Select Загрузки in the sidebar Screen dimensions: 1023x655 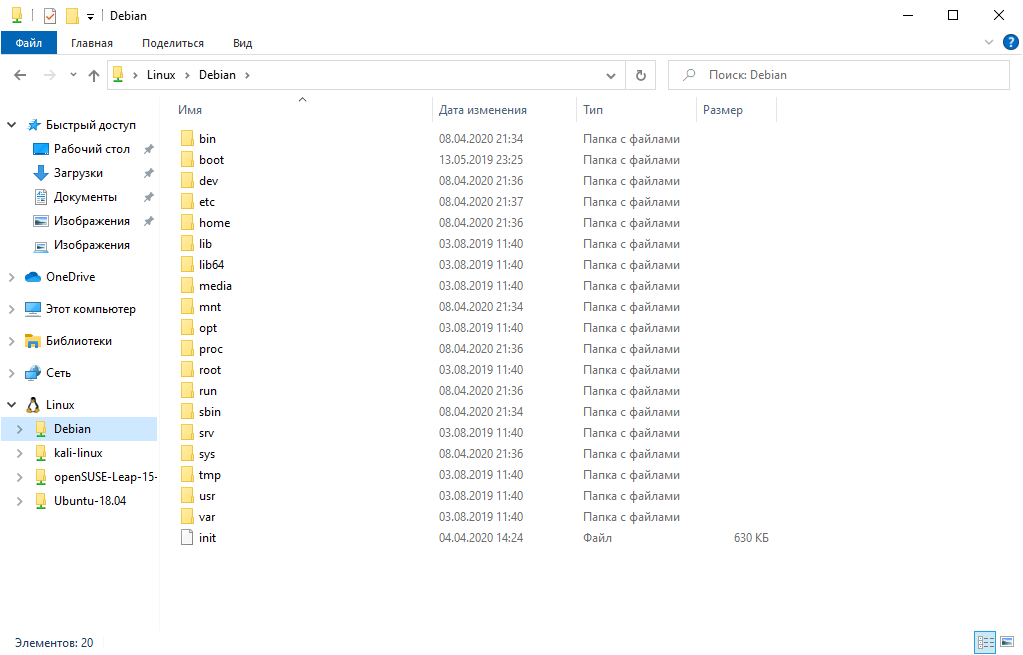coord(78,173)
